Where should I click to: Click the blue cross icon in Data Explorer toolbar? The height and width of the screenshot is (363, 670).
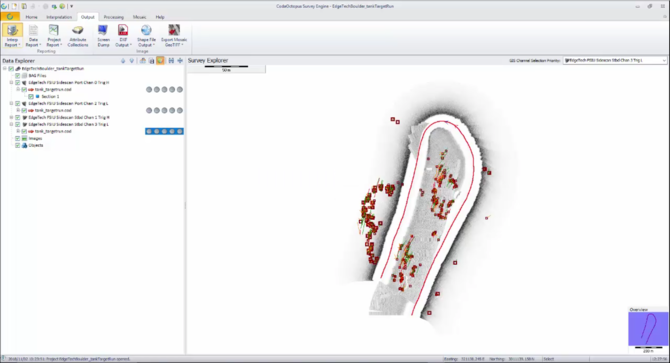[x=180, y=61]
